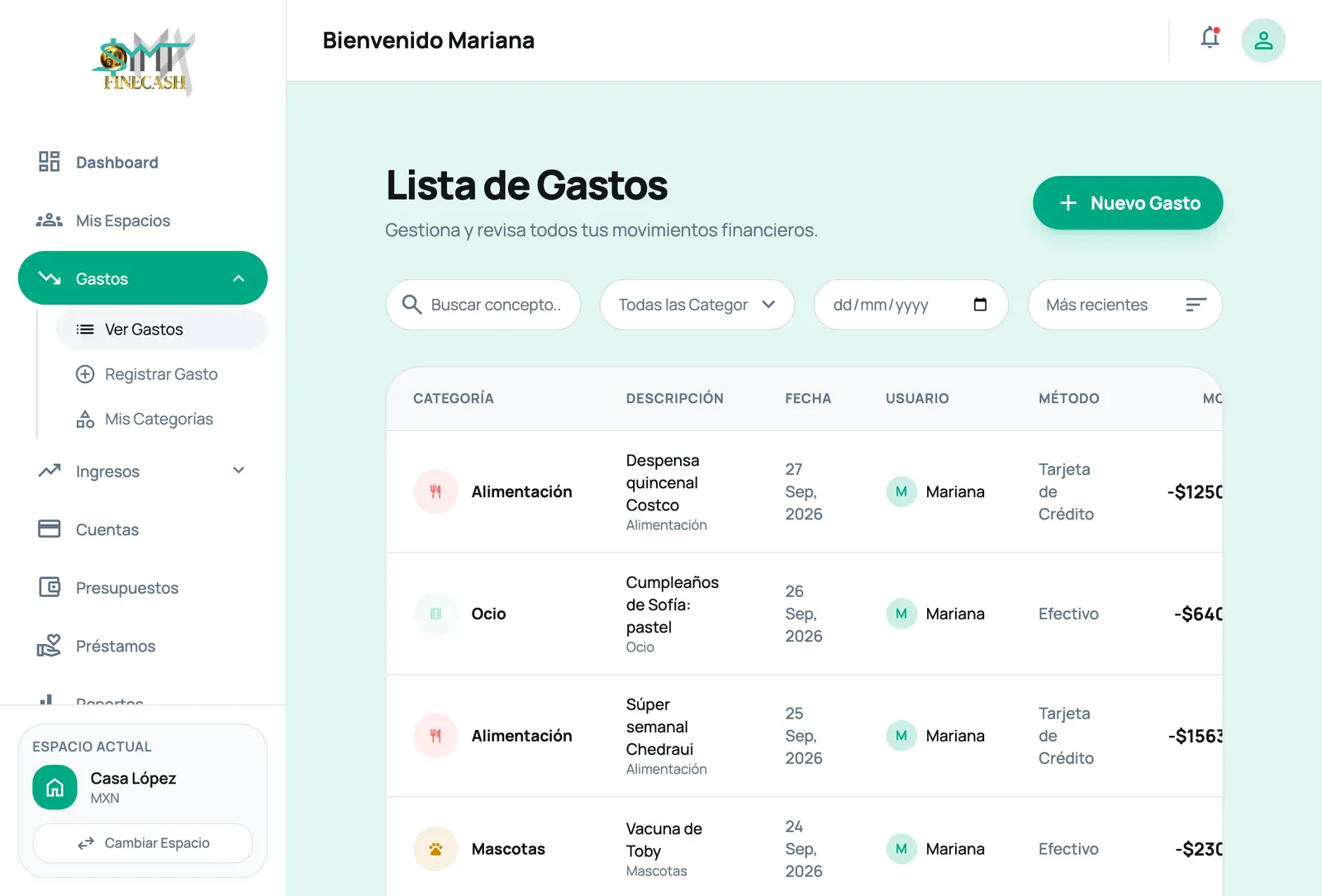Click the sort lines icon beside Más recientes

coord(1196,305)
